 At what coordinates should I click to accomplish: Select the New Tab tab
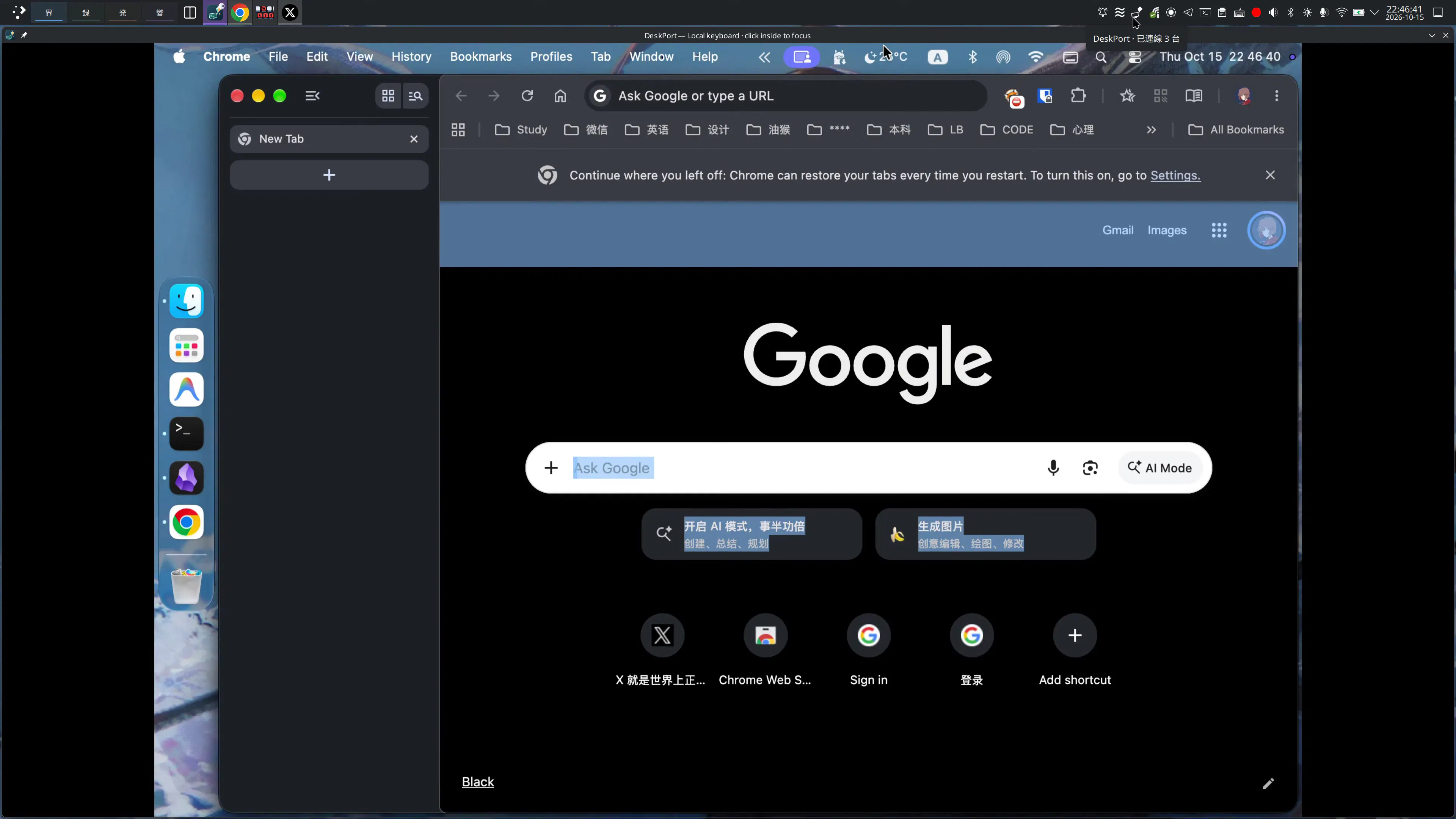(329, 139)
